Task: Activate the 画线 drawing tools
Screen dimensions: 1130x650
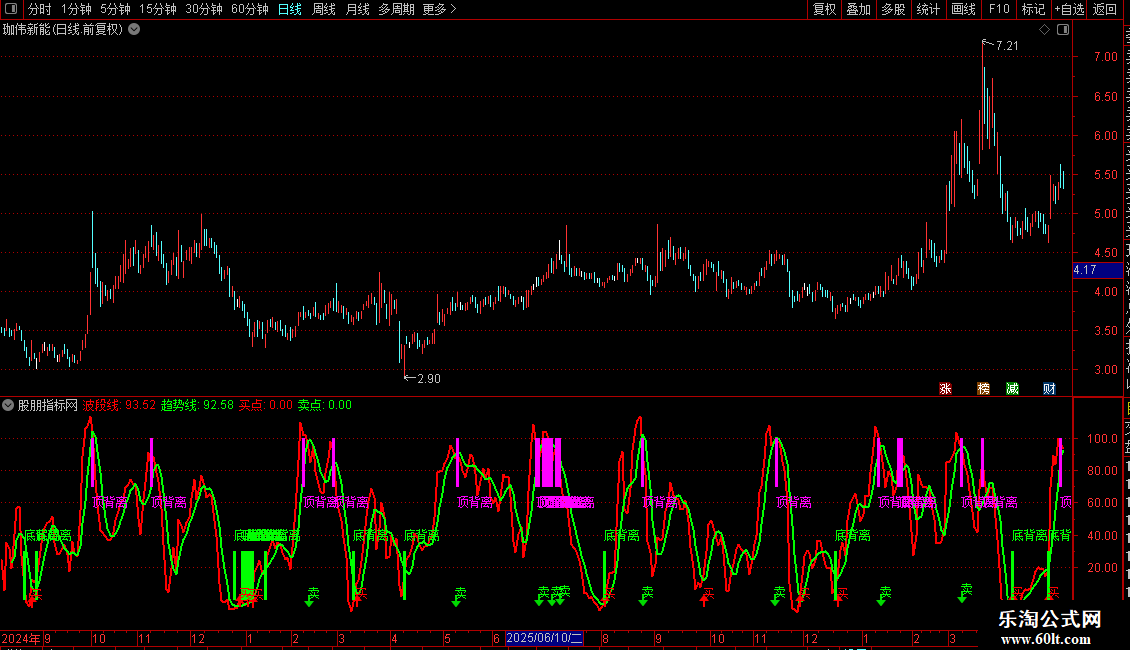Action: coord(963,9)
